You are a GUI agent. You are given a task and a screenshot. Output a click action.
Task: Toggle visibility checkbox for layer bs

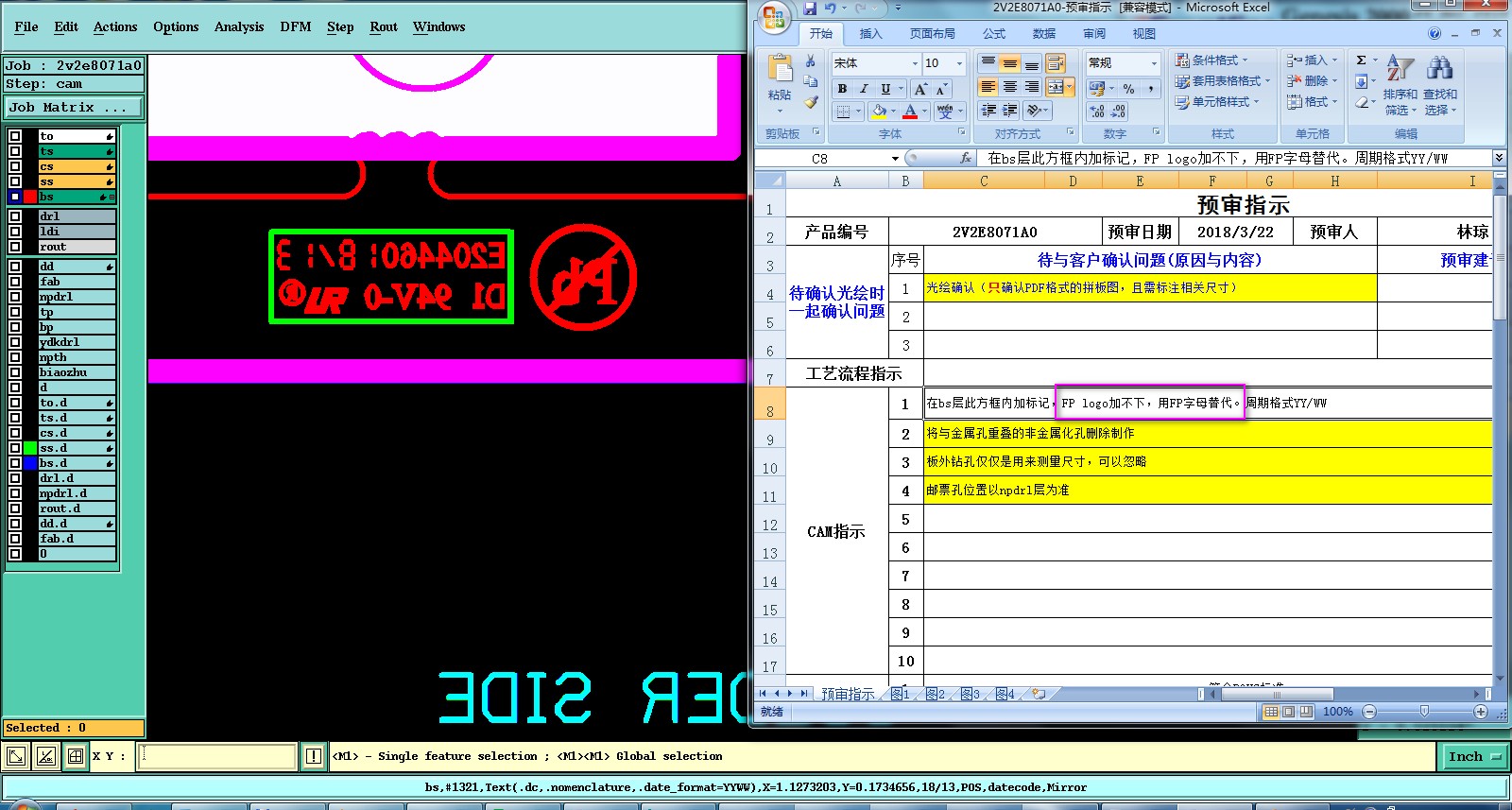click(15, 197)
